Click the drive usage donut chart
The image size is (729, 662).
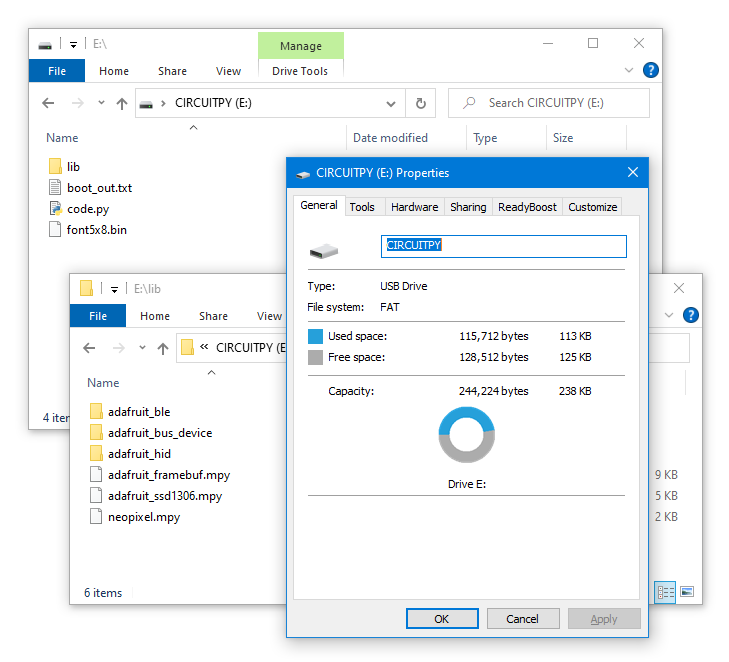(x=466, y=435)
